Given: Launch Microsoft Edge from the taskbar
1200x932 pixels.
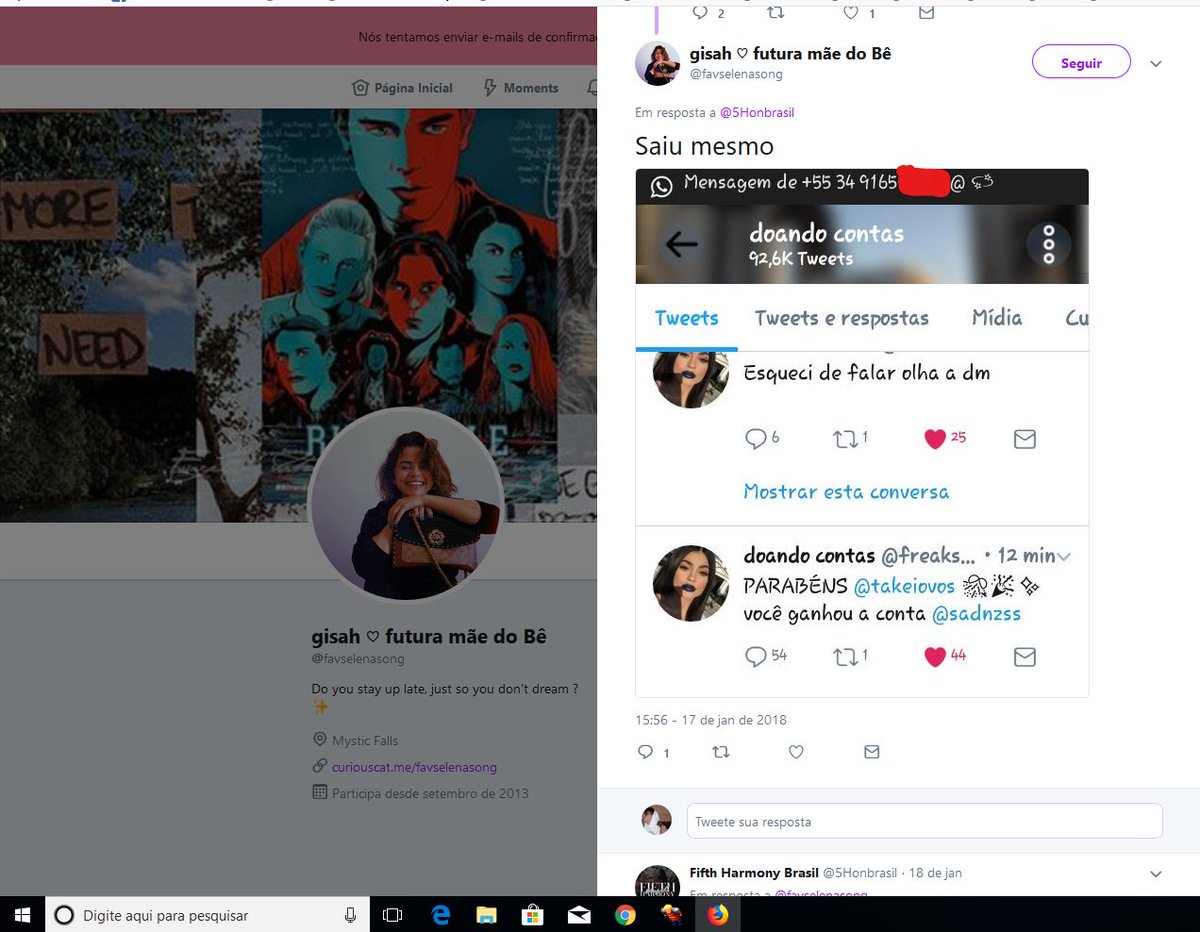Looking at the screenshot, I should [x=440, y=915].
